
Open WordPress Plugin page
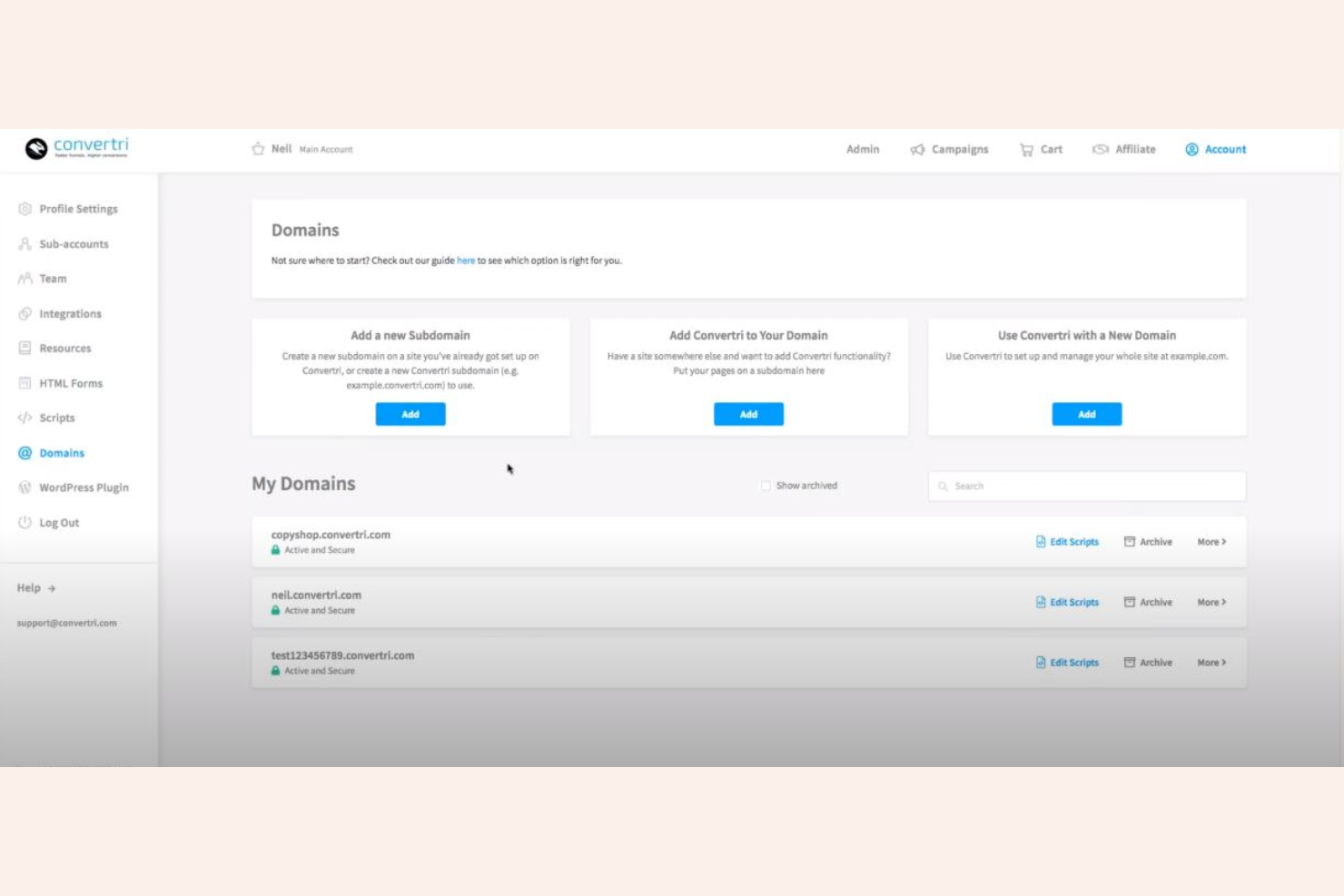coord(84,487)
